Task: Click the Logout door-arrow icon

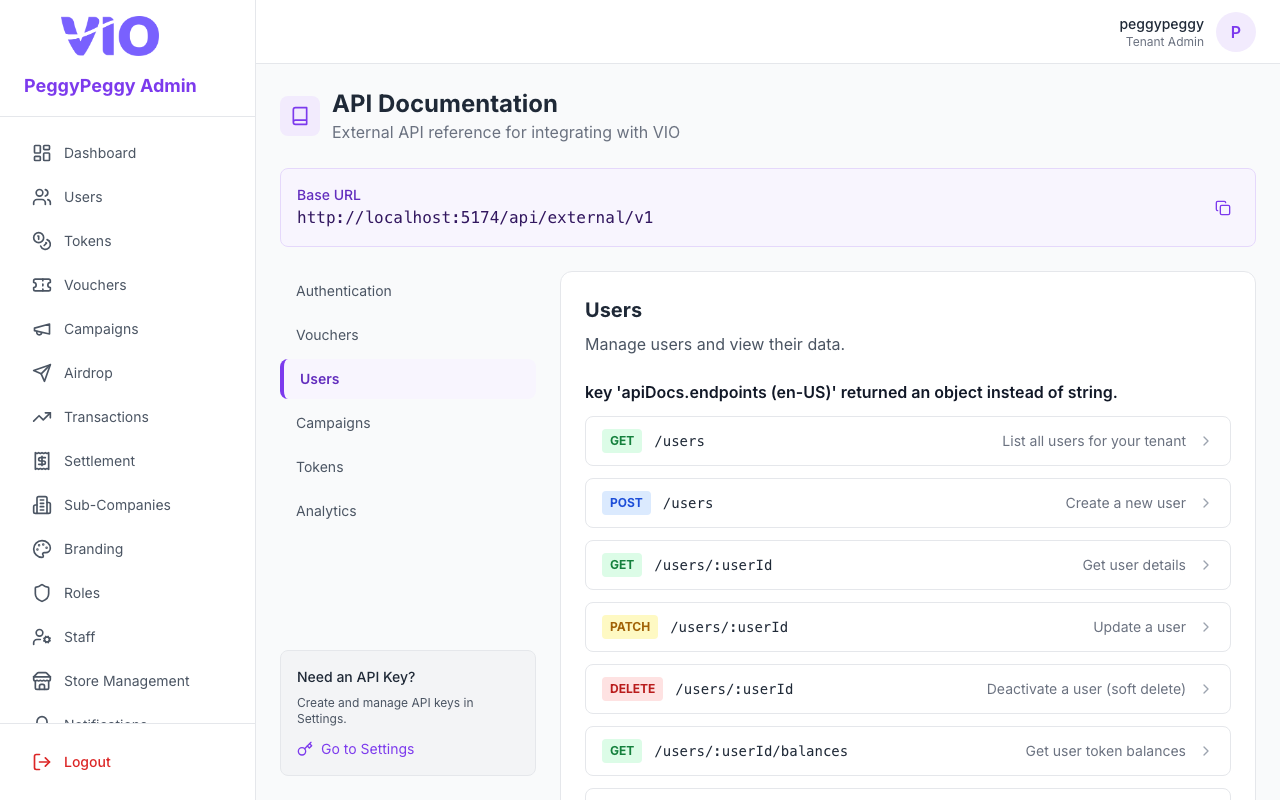Action: click(x=42, y=762)
